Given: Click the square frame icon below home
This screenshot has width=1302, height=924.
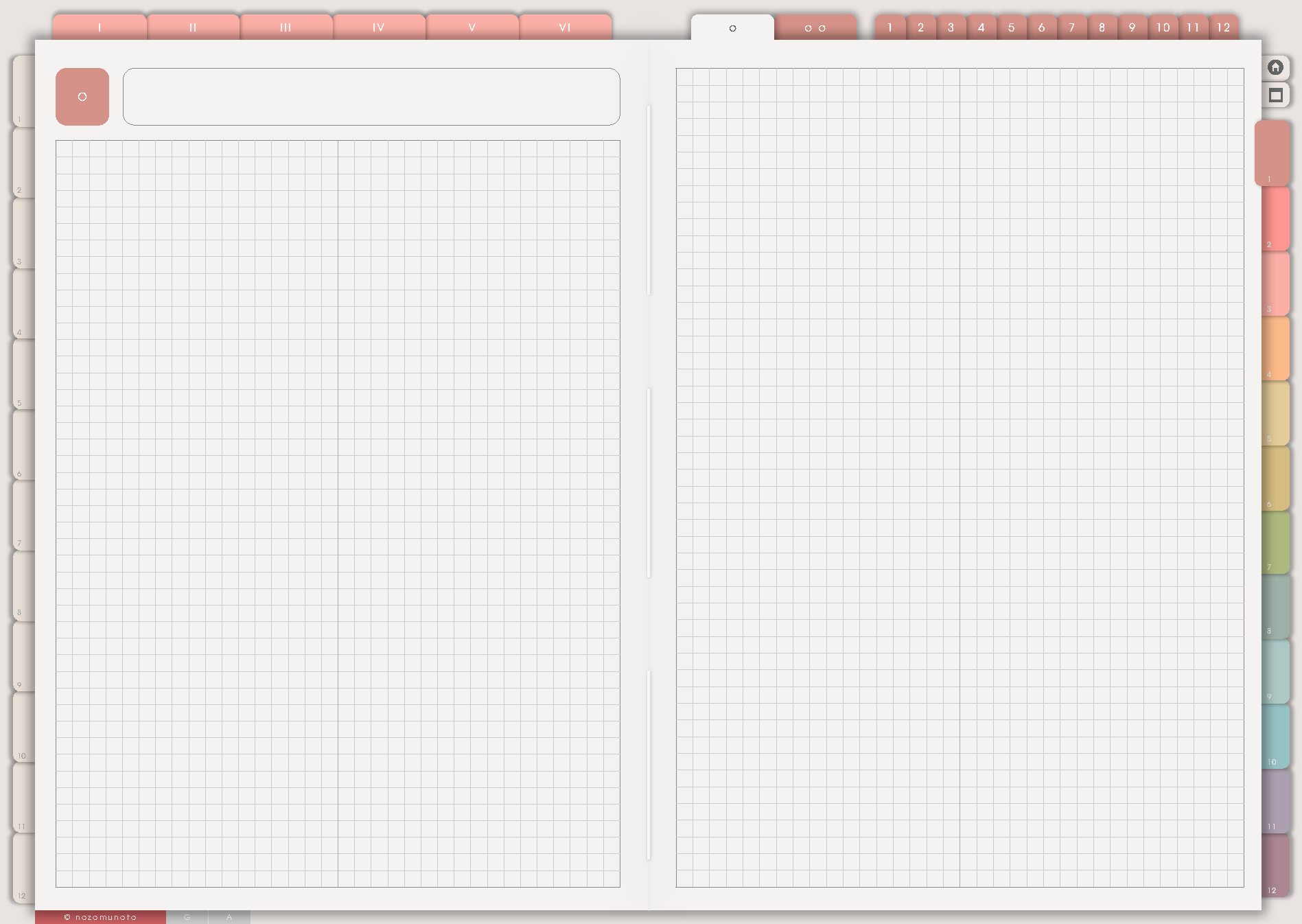Looking at the screenshot, I should (x=1275, y=95).
